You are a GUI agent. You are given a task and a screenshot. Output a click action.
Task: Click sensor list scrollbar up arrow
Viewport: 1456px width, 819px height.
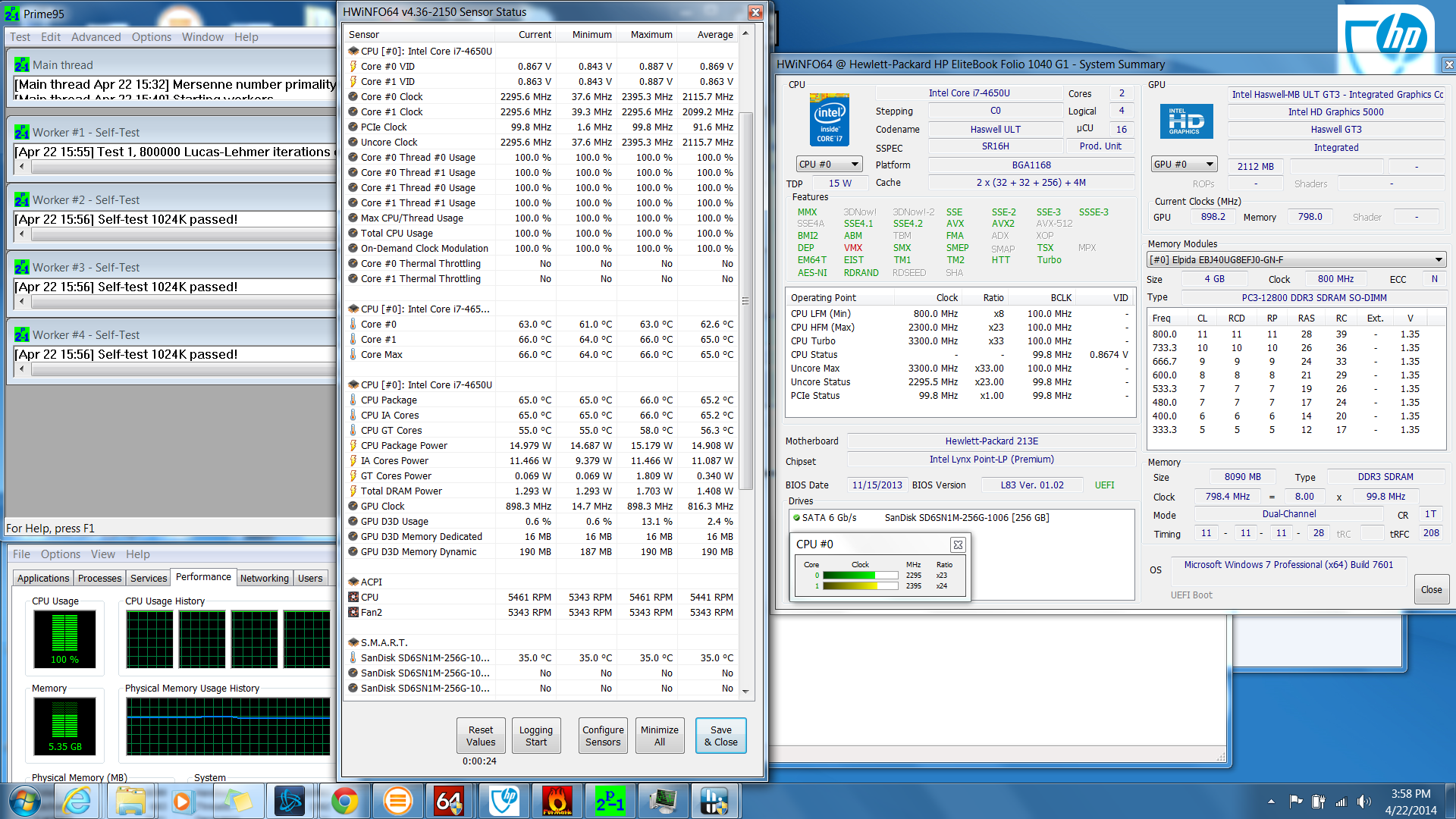[745, 33]
